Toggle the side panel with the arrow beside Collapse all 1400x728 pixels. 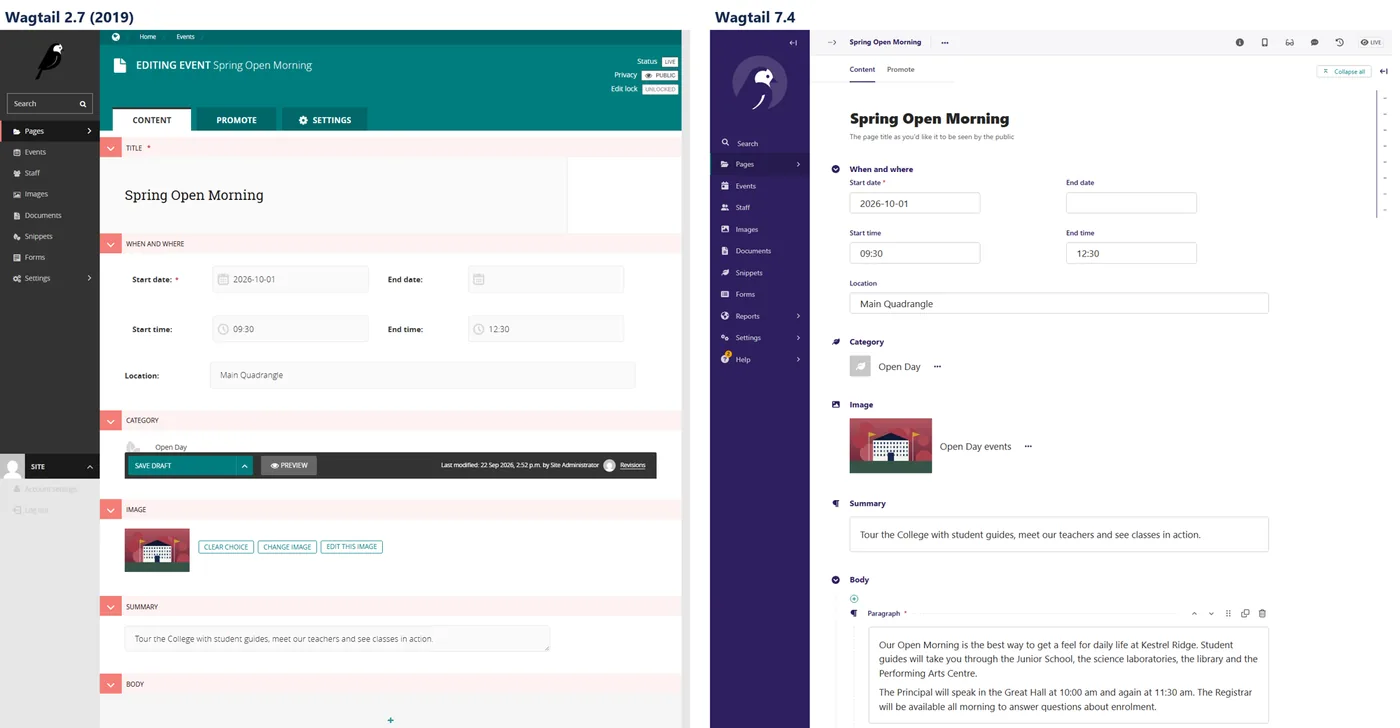pyautogui.click(x=1384, y=71)
